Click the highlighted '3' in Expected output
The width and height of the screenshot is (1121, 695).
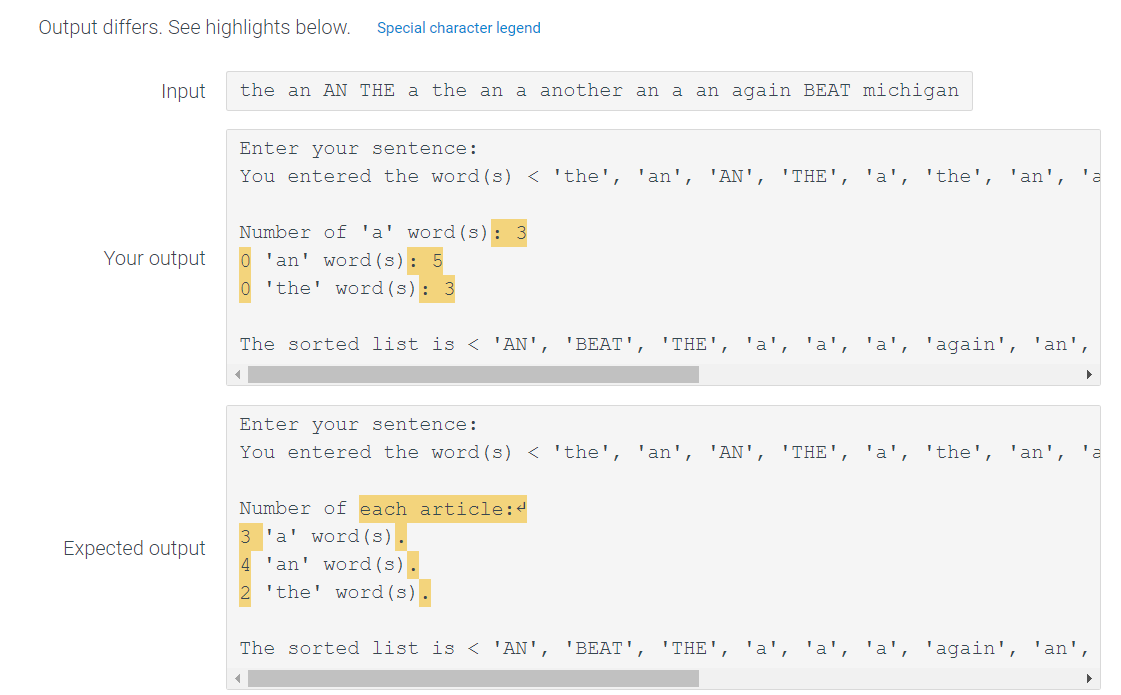point(245,536)
